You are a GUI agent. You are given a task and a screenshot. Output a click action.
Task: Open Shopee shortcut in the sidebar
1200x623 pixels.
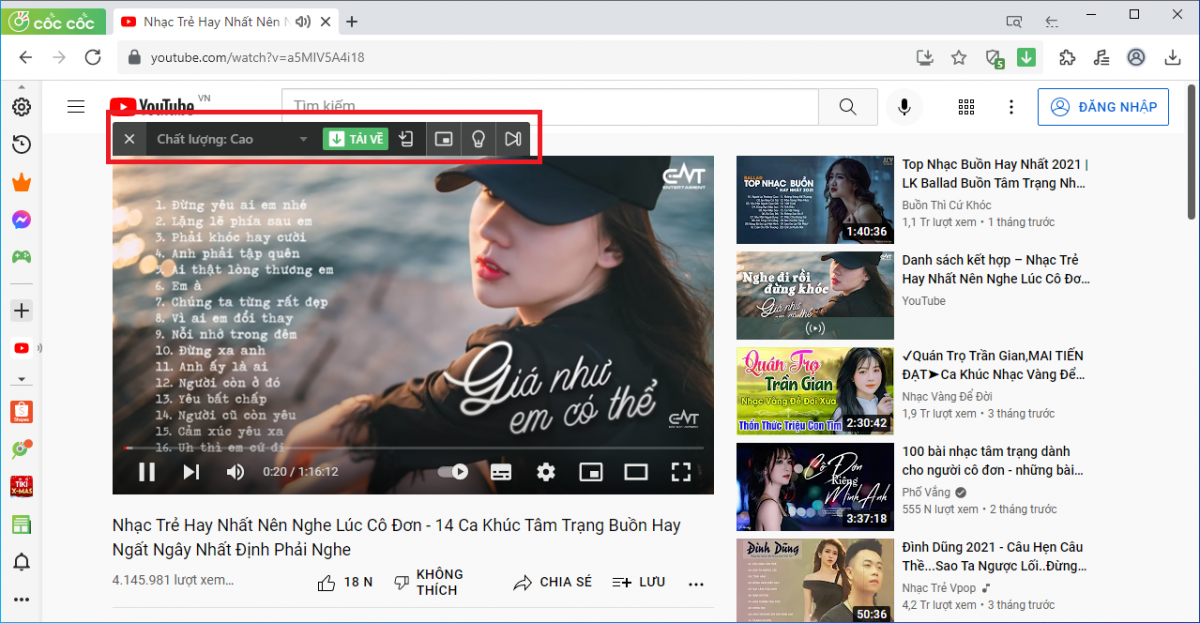pyautogui.click(x=21, y=411)
